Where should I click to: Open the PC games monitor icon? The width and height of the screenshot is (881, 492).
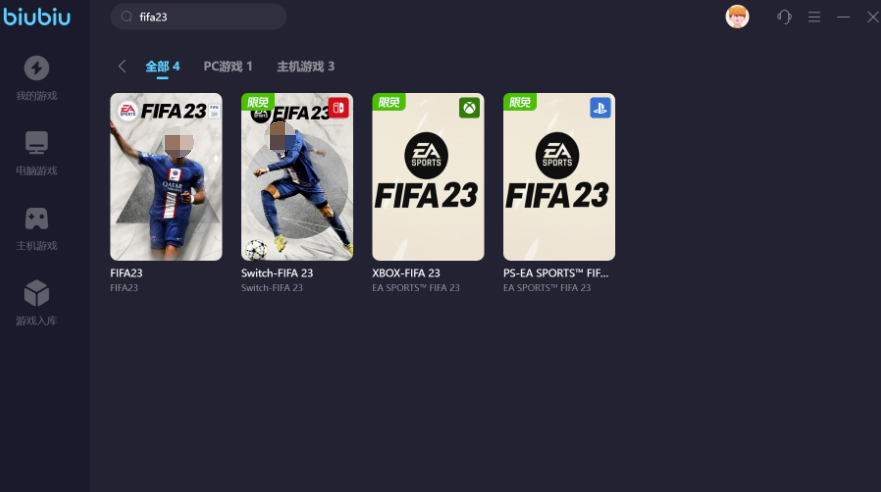click(x=37, y=143)
